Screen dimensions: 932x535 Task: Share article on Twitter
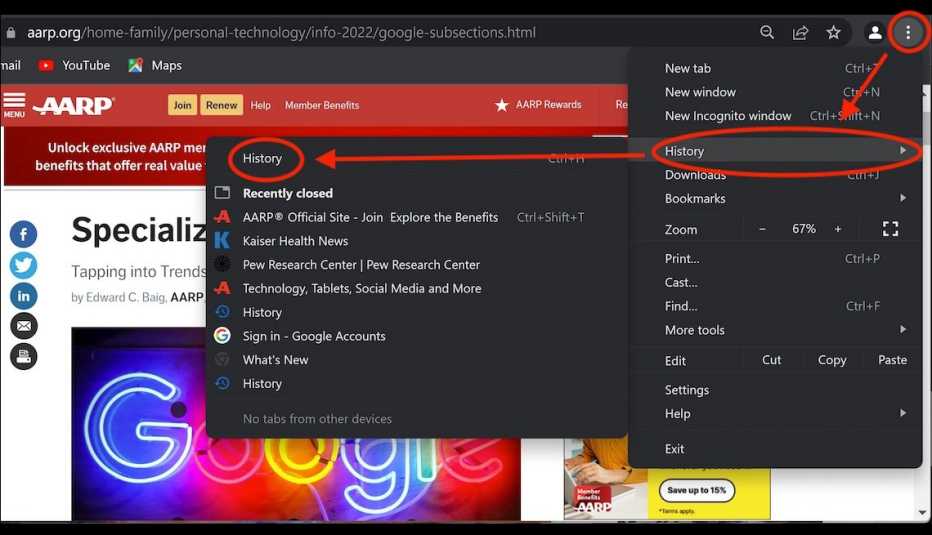point(23,265)
